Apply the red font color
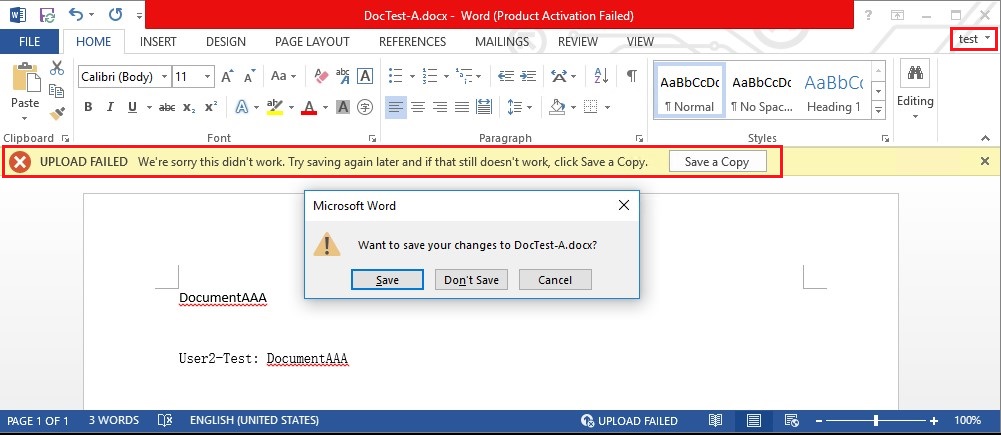This screenshot has height=435, width=1001. point(309,107)
